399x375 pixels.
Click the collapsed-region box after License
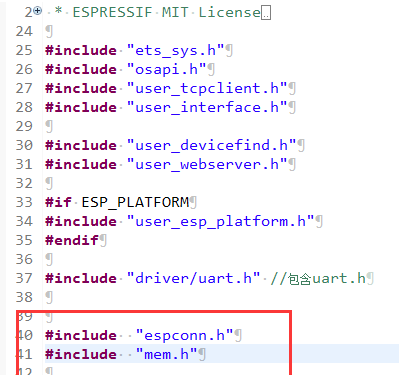(266, 13)
